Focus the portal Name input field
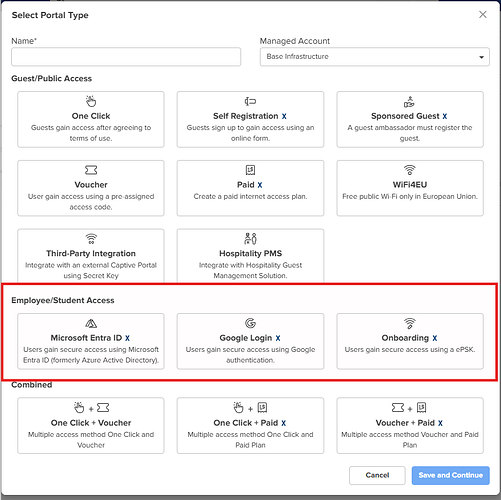 (126, 57)
